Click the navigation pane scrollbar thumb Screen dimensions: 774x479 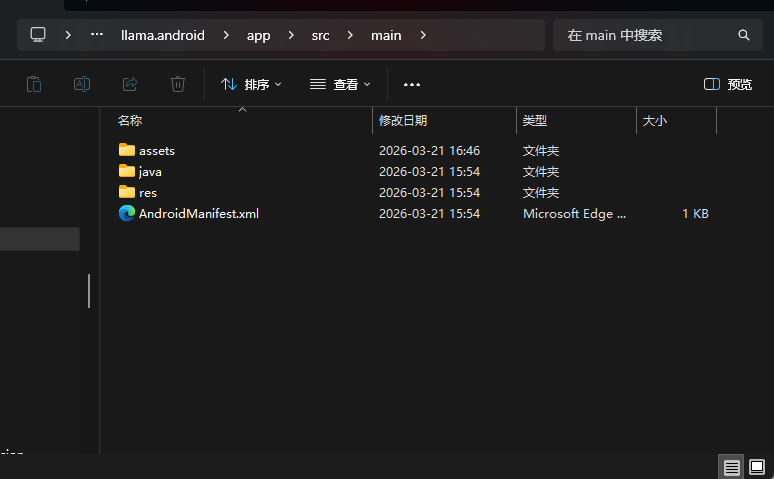click(x=89, y=291)
